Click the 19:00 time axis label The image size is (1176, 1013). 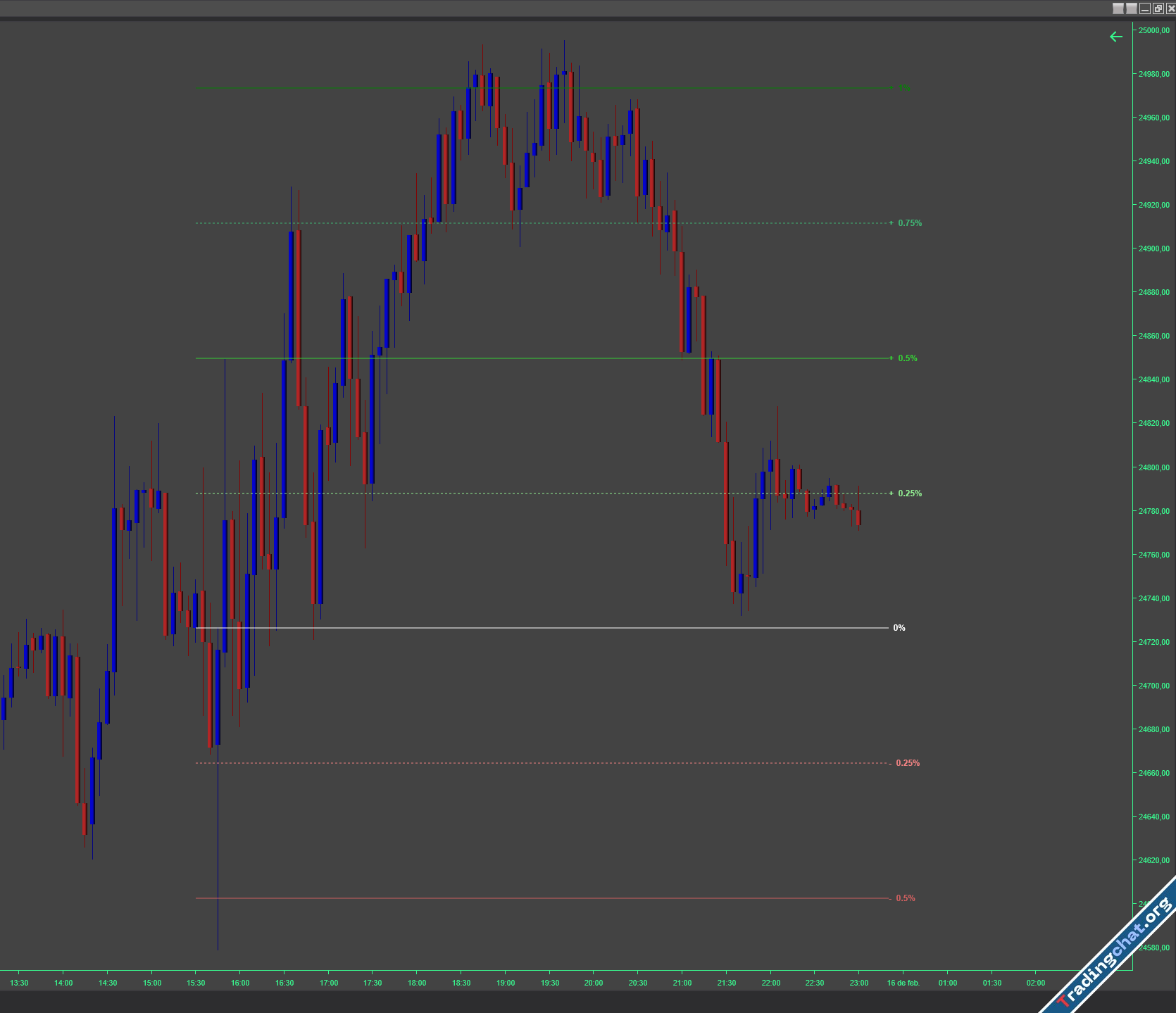pos(505,983)
